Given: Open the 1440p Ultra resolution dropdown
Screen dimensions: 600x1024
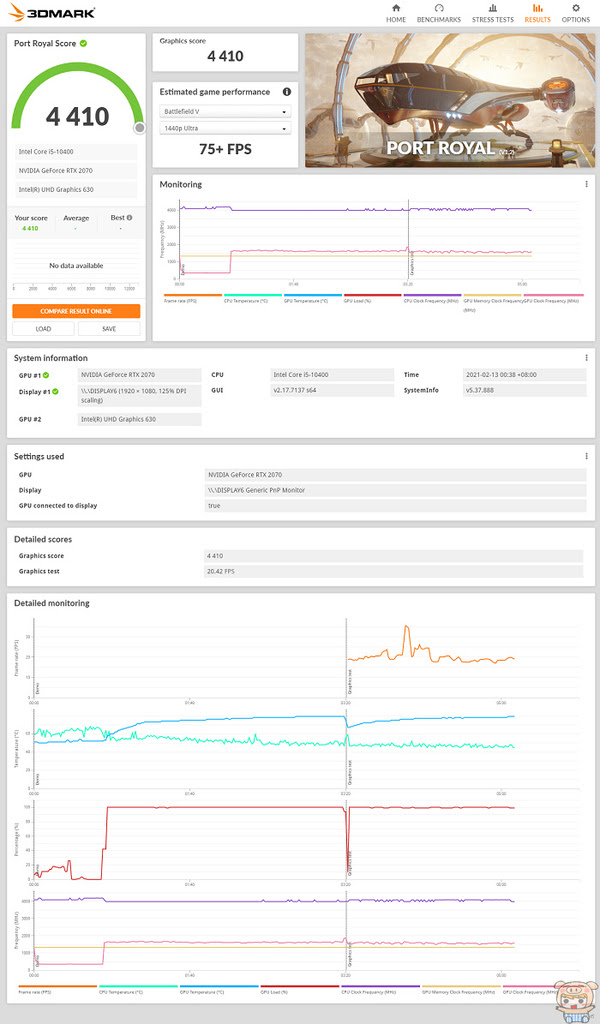Looking at the screenshot, I should (x=225, y=129).
